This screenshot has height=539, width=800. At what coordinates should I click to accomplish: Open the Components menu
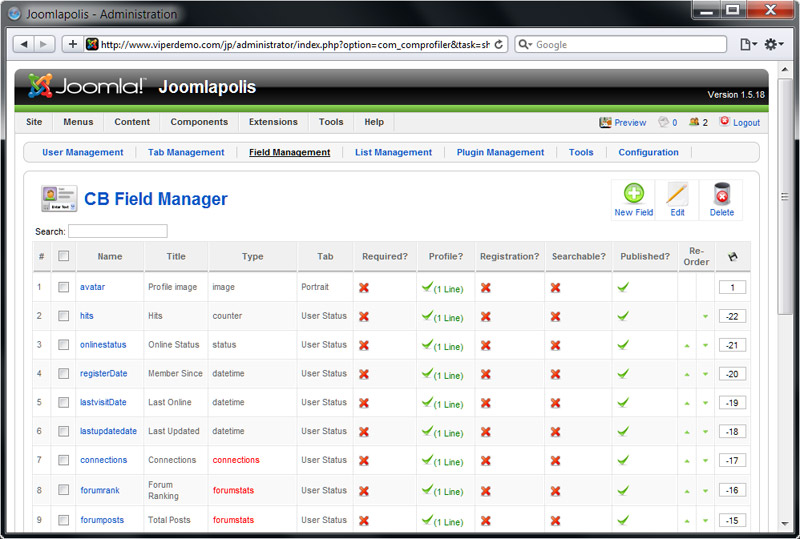pos(199,122)
